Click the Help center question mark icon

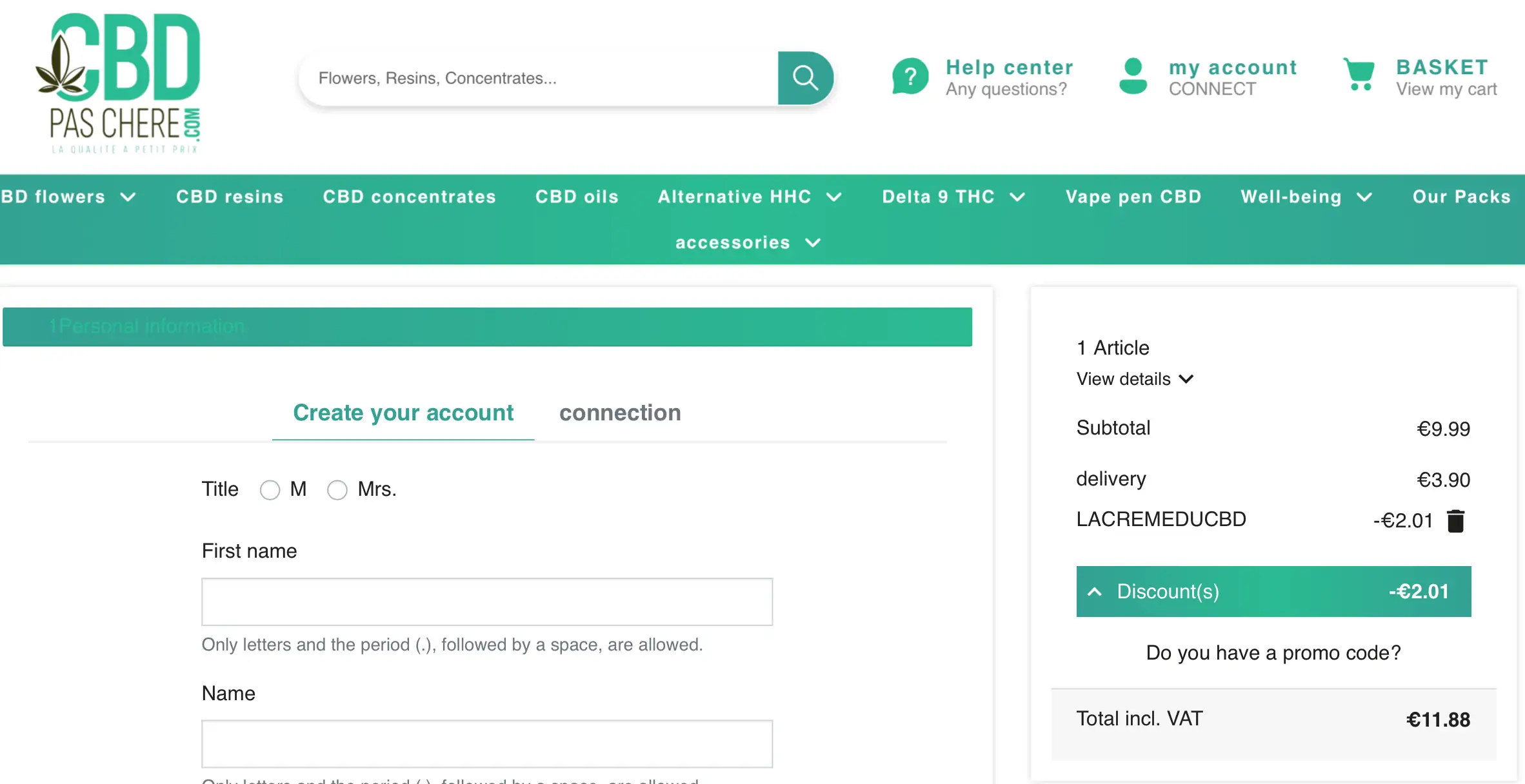click(910, 77)
